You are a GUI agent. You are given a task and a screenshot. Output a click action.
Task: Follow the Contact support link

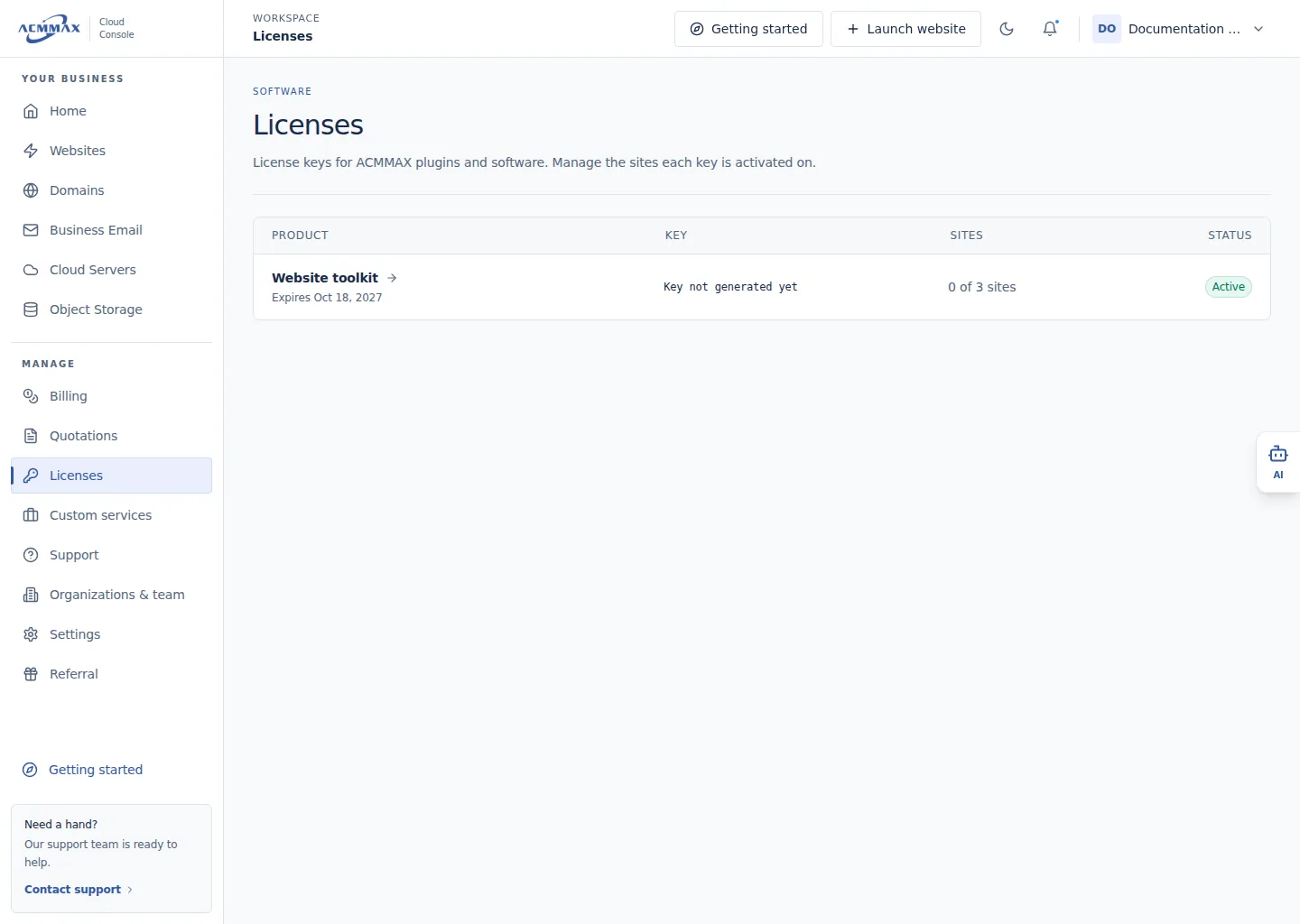79,890
